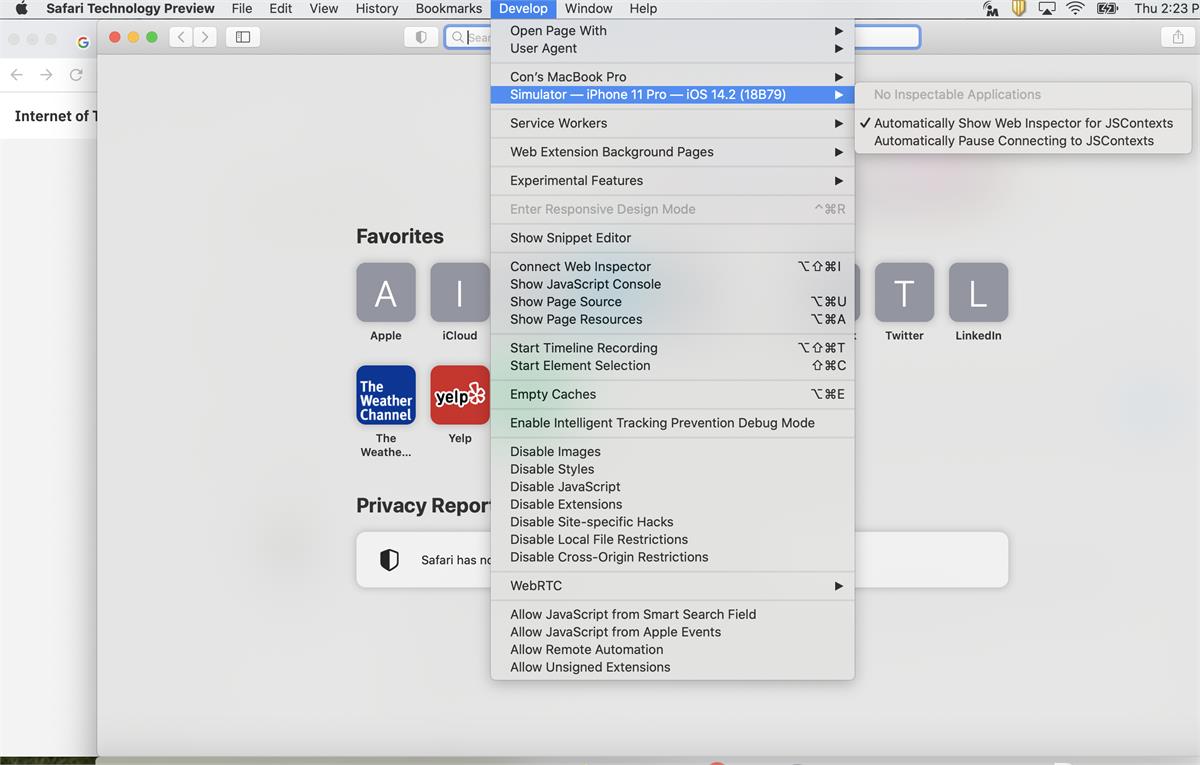
Task: Select Start Timeline Recording
Action: click(x=673, y=348)
